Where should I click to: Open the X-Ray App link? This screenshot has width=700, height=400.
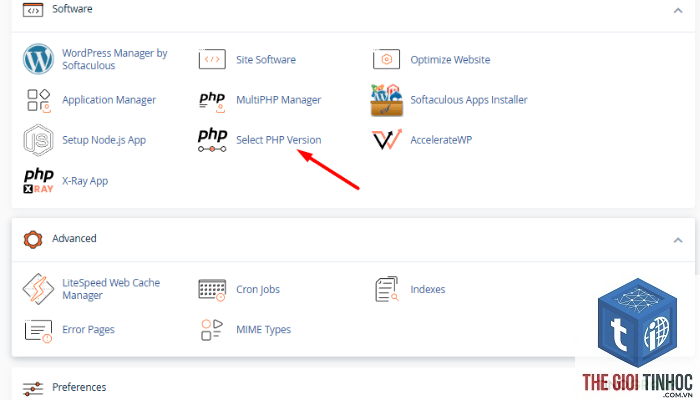[x=85, y=181]
